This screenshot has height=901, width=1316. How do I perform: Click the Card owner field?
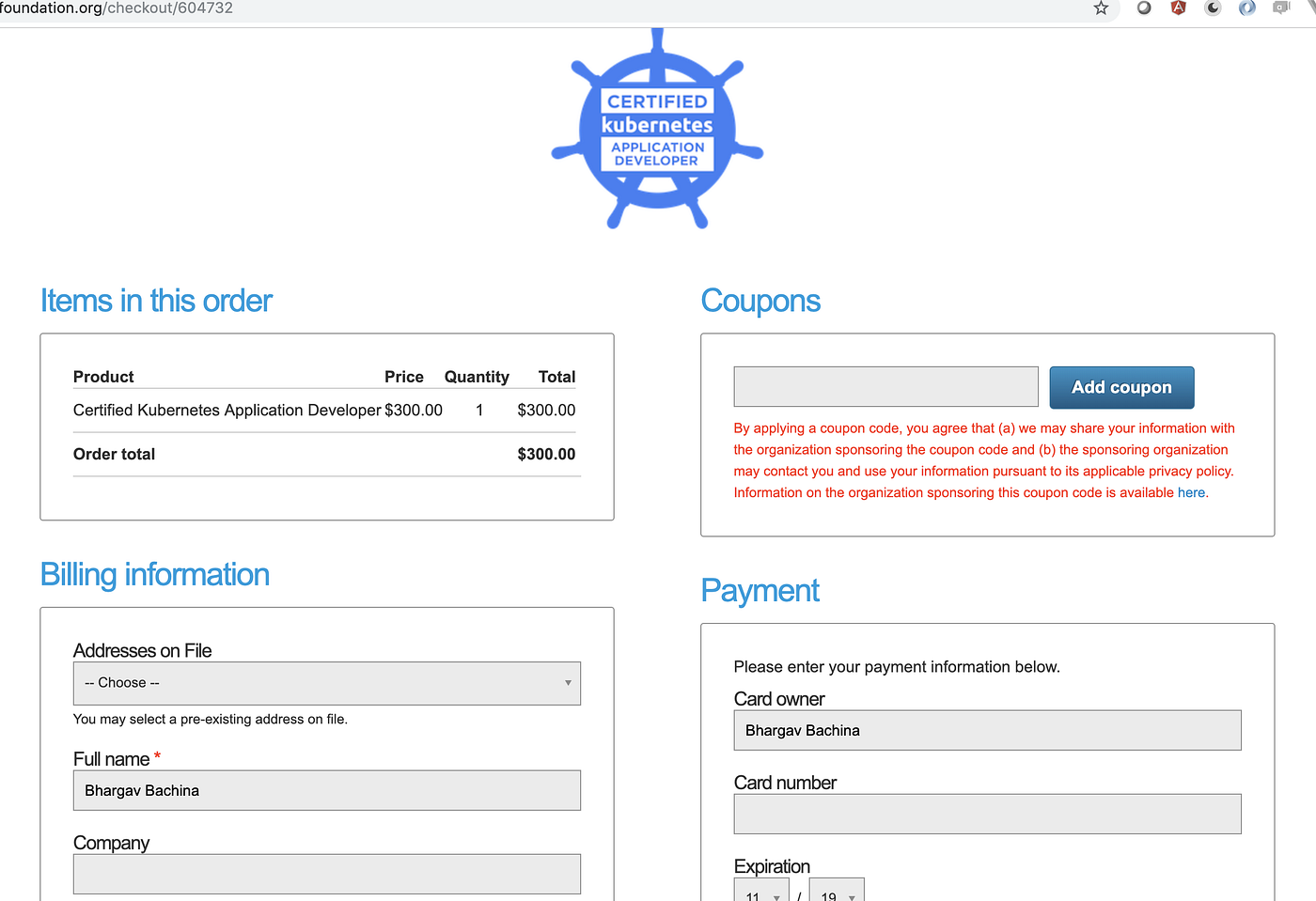pos(987,730)
